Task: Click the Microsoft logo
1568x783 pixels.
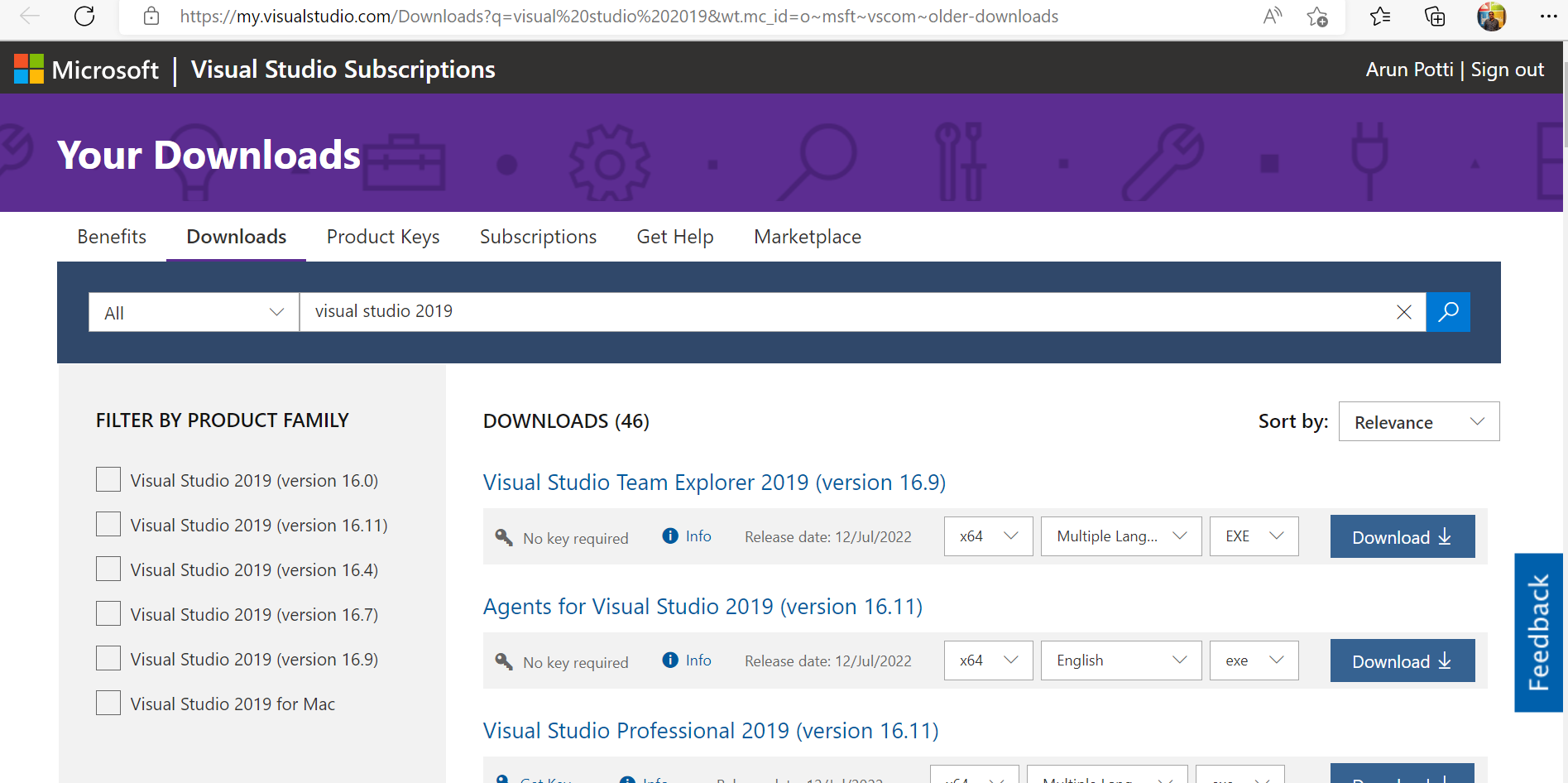Action: pos(29,69)
